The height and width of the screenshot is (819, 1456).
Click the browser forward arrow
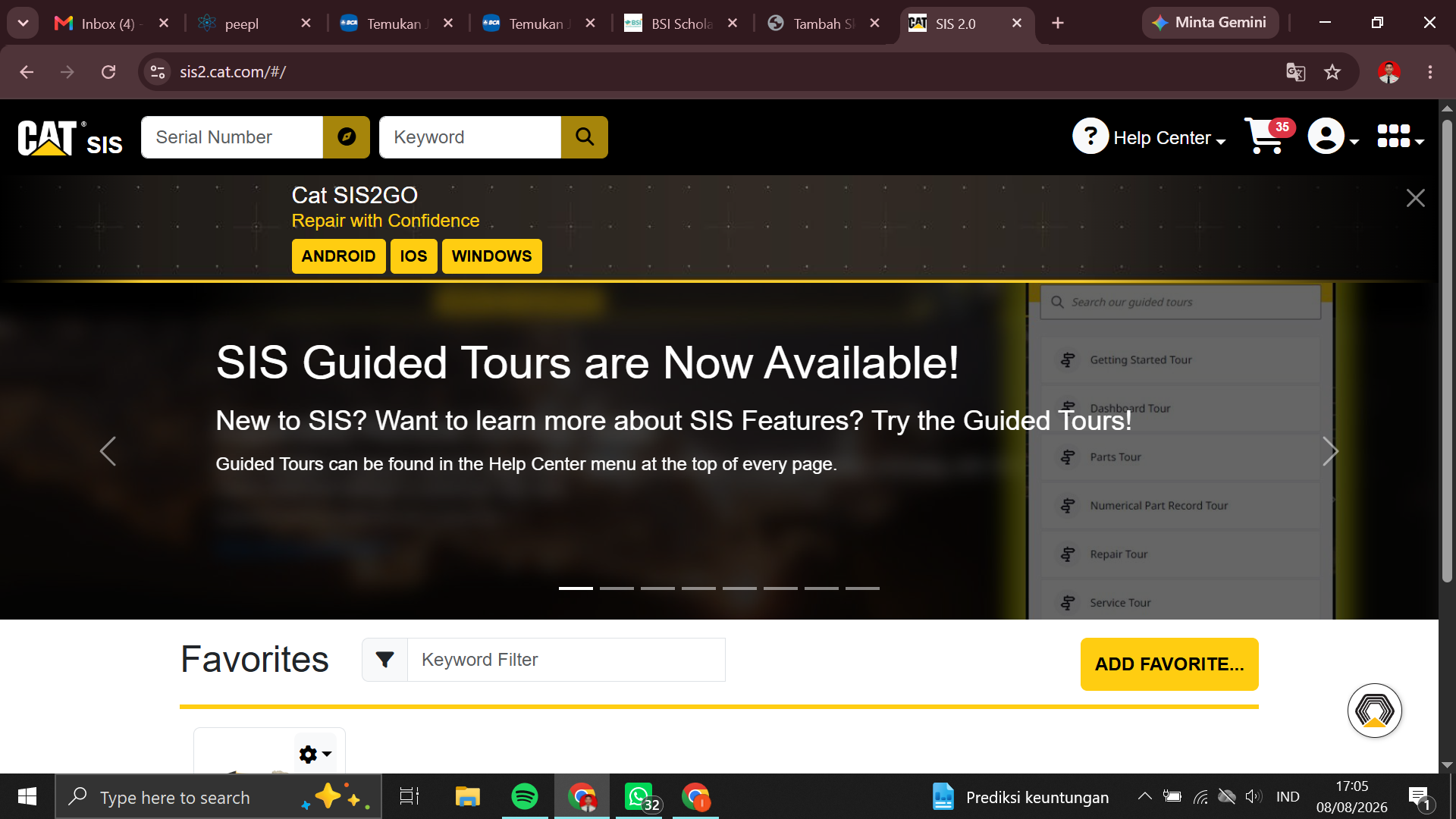67,72
